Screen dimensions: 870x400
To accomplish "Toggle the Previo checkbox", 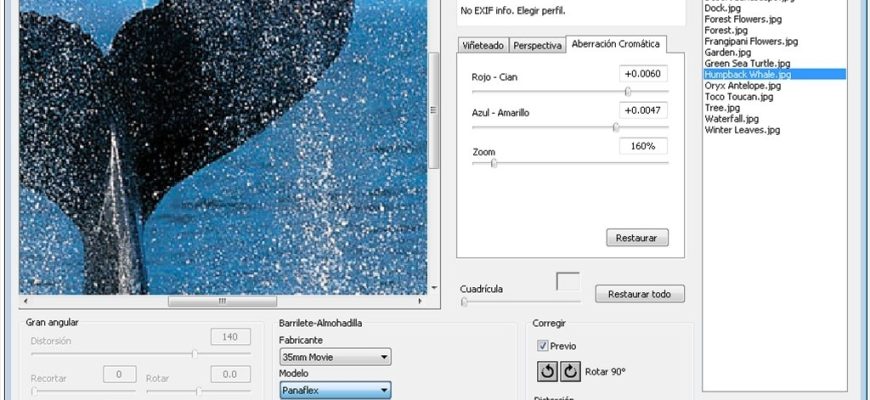I will click(x=543, y=346).
